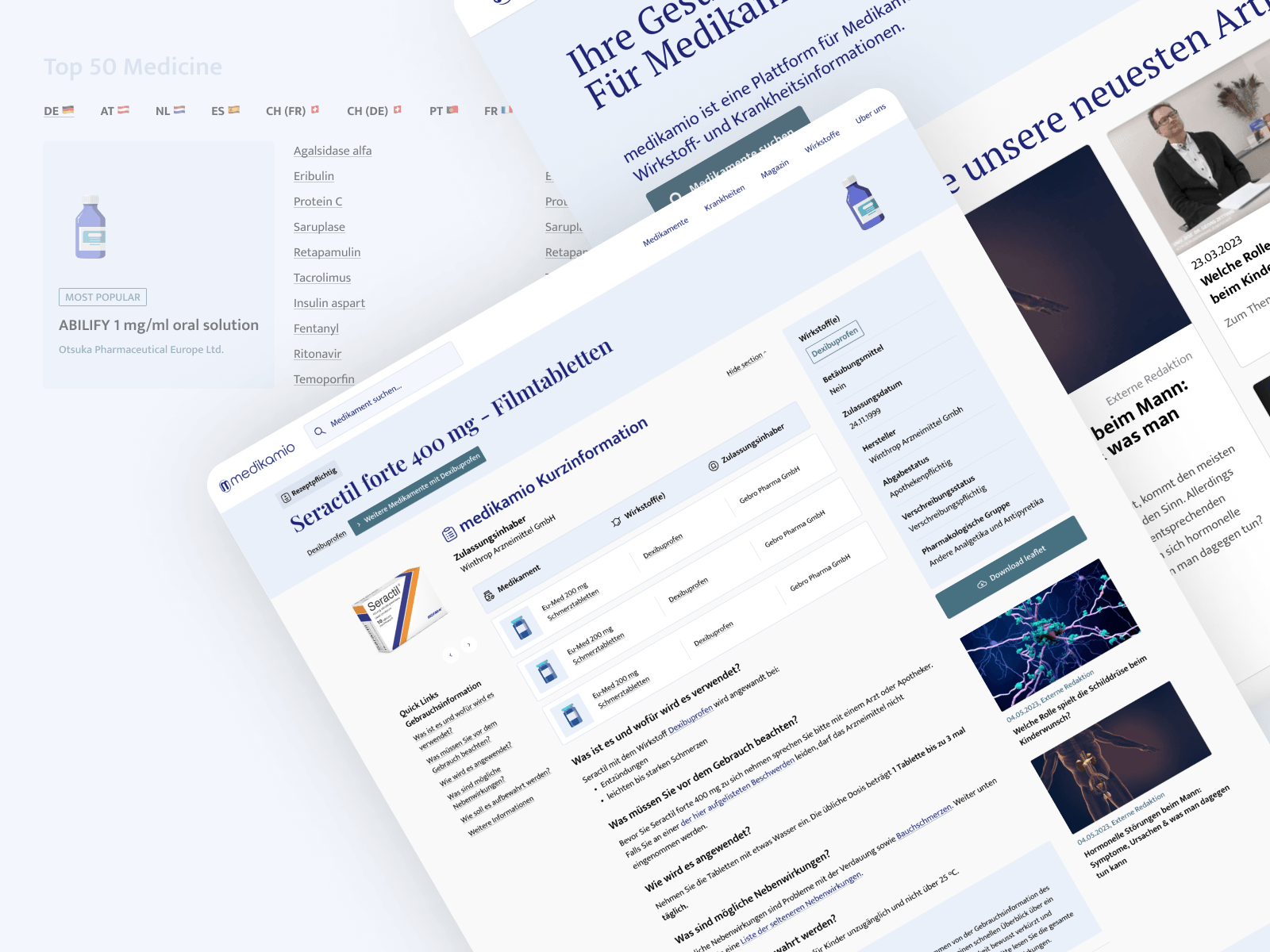Click the Spanish flag next to ES
The image size is (1270, 952).
(234, 110)
